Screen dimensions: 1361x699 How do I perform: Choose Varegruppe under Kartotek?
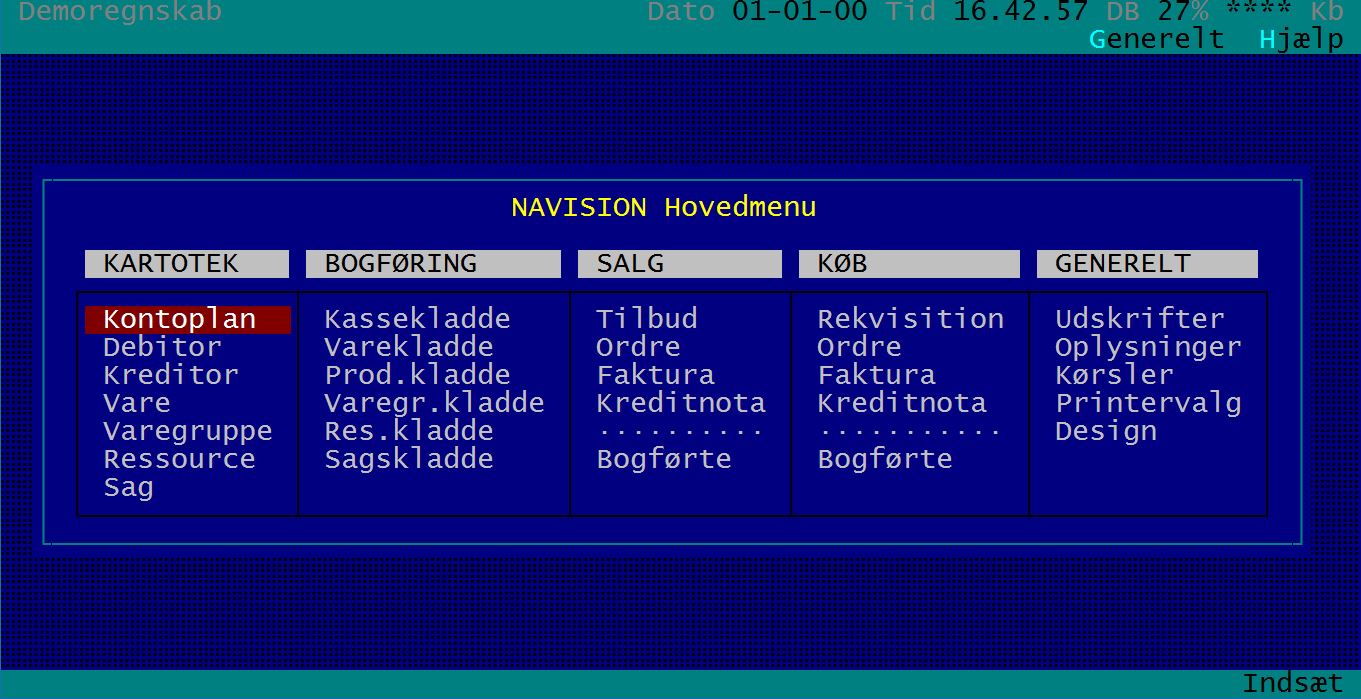tap(188, 432)
